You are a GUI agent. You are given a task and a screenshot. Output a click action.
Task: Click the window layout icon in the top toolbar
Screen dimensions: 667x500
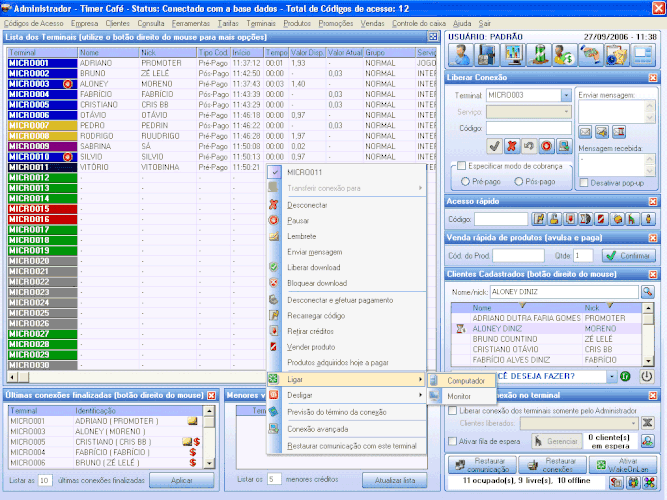642,55
